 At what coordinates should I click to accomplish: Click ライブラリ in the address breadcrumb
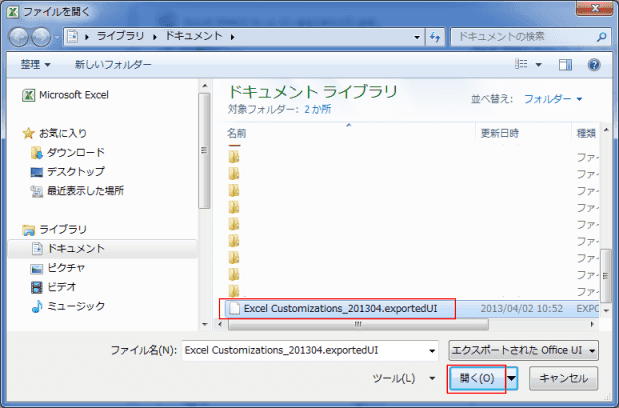coord(120,36)
